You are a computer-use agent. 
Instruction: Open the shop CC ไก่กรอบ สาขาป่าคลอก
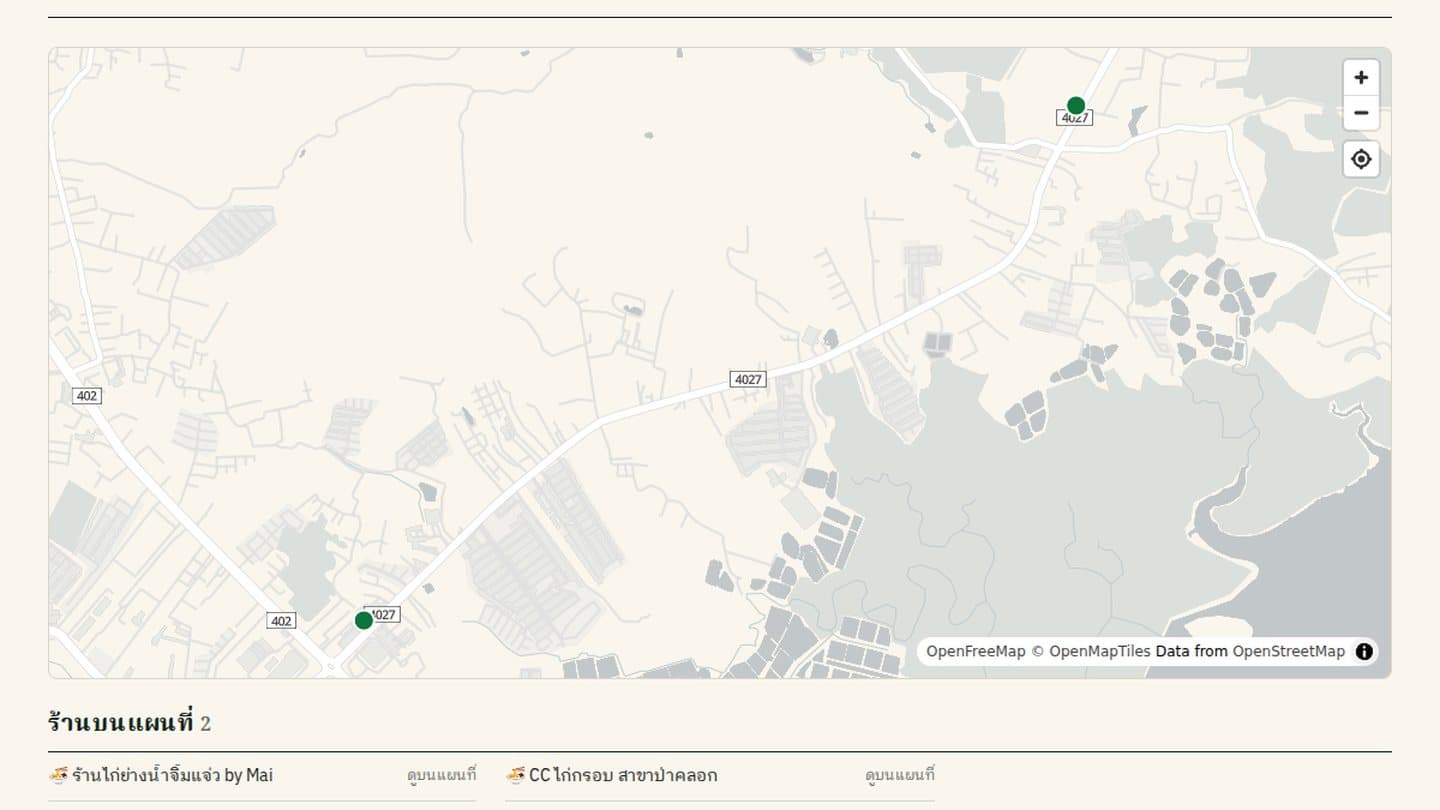tap(623, 775)
